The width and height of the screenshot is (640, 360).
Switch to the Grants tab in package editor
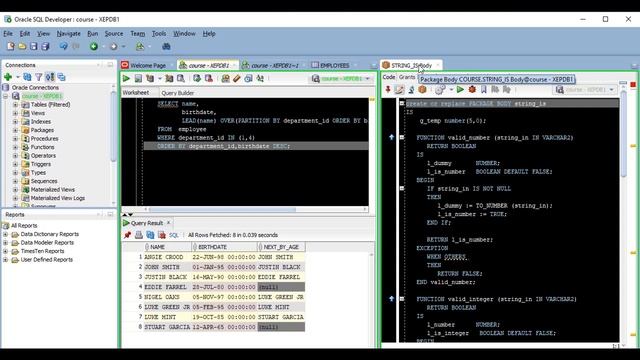coord(407,77)
